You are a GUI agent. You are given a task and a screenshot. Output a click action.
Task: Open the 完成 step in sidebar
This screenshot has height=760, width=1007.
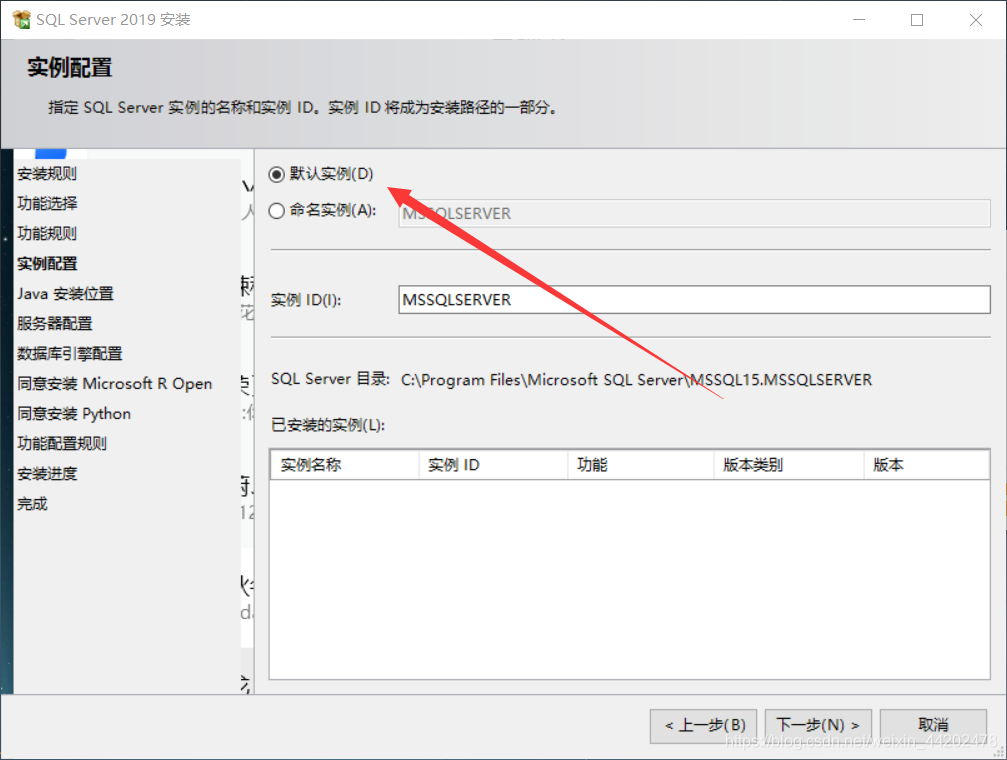pyautogui.click(x=32, y=504)
